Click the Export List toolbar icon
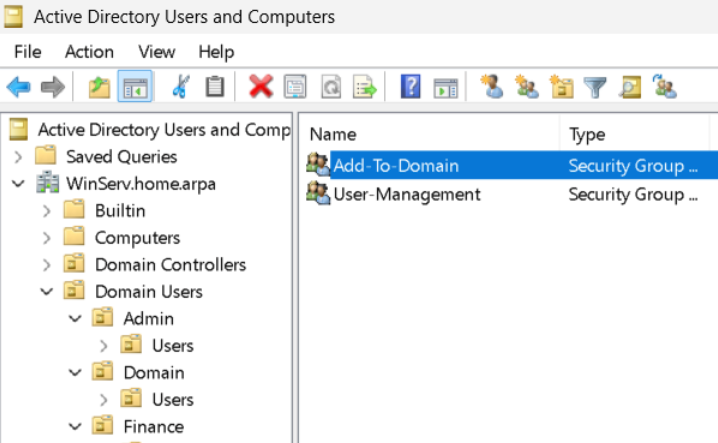Image resolution: width=718 pixels, height=443 pixels. point(365,88)
